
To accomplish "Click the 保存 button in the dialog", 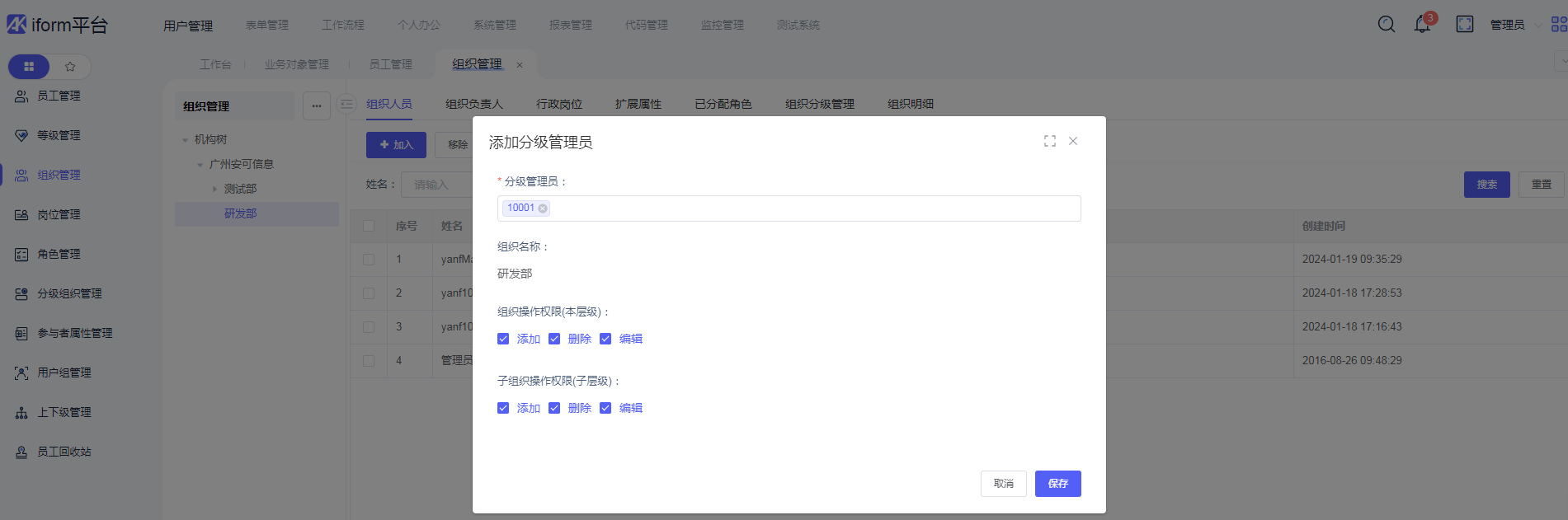I will click(1057, 484).
